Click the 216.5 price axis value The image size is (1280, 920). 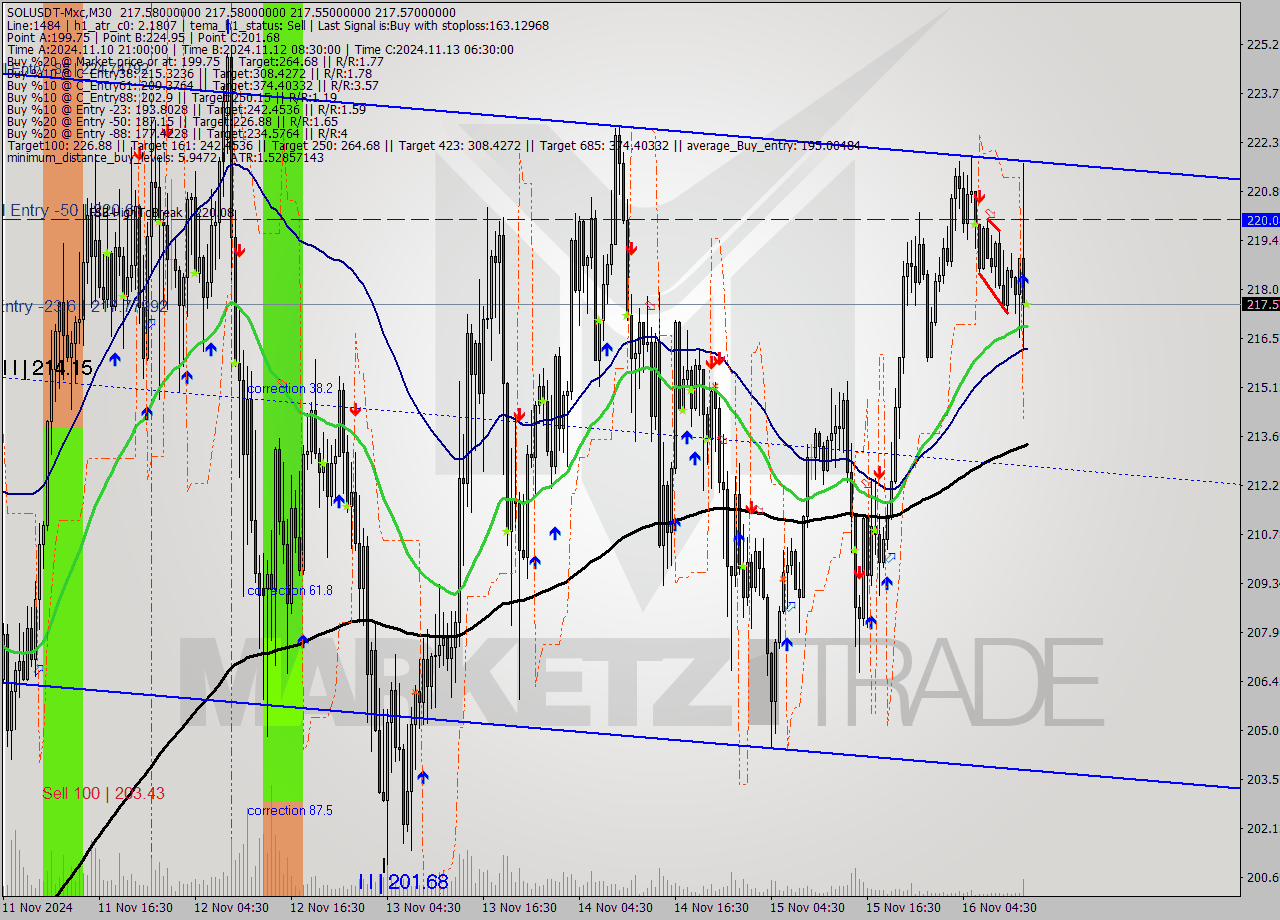click(1262, 338)
